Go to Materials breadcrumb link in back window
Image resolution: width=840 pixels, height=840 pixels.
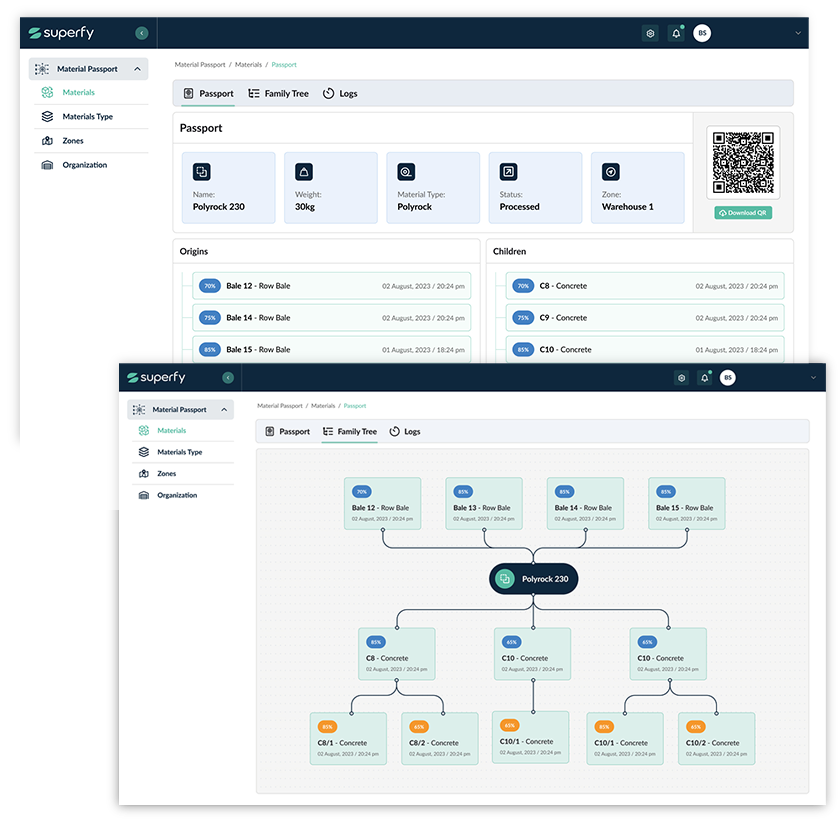(248, 65)
